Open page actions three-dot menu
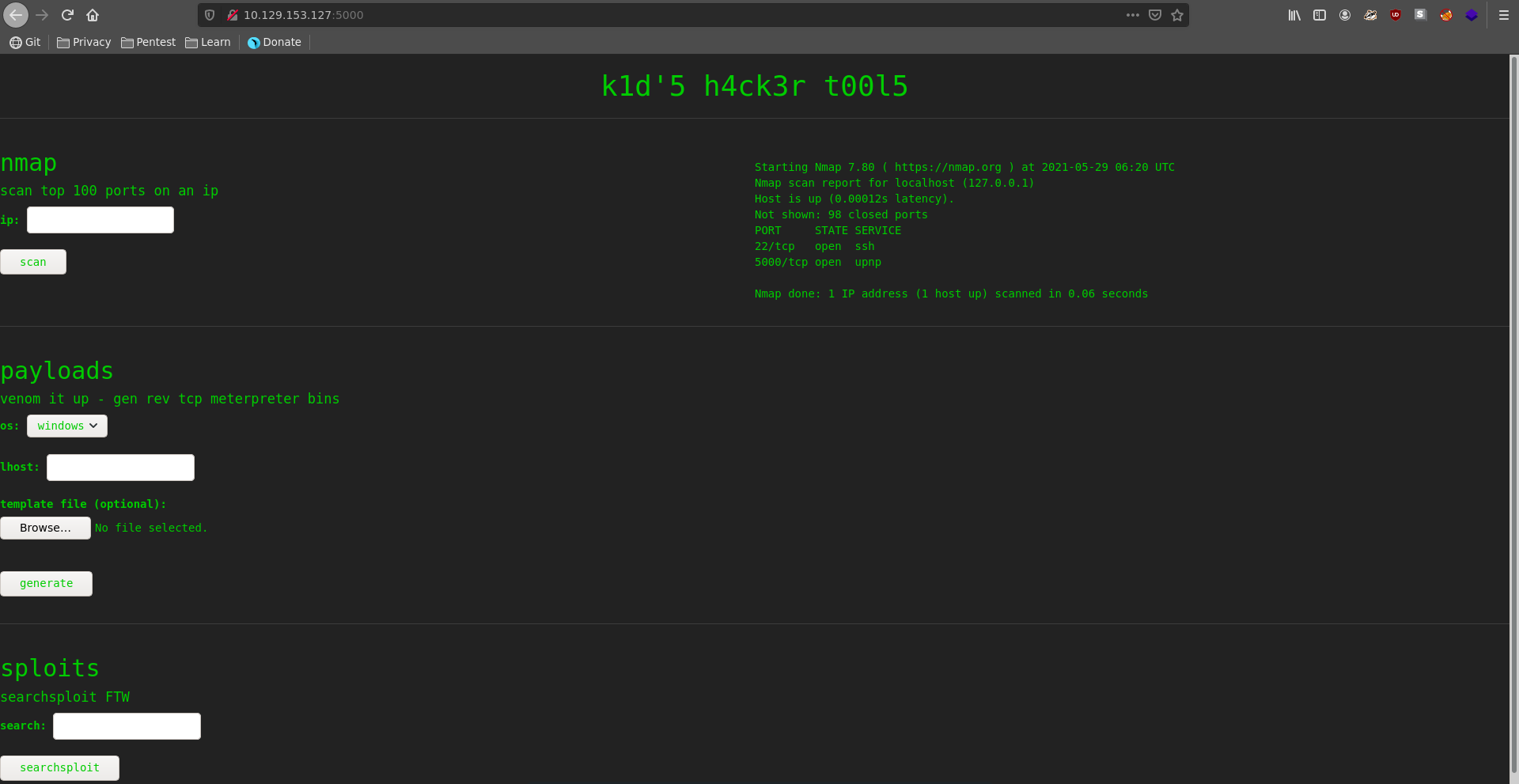1519x784 pixels. pyautogui.click(x=1133, y=15)
